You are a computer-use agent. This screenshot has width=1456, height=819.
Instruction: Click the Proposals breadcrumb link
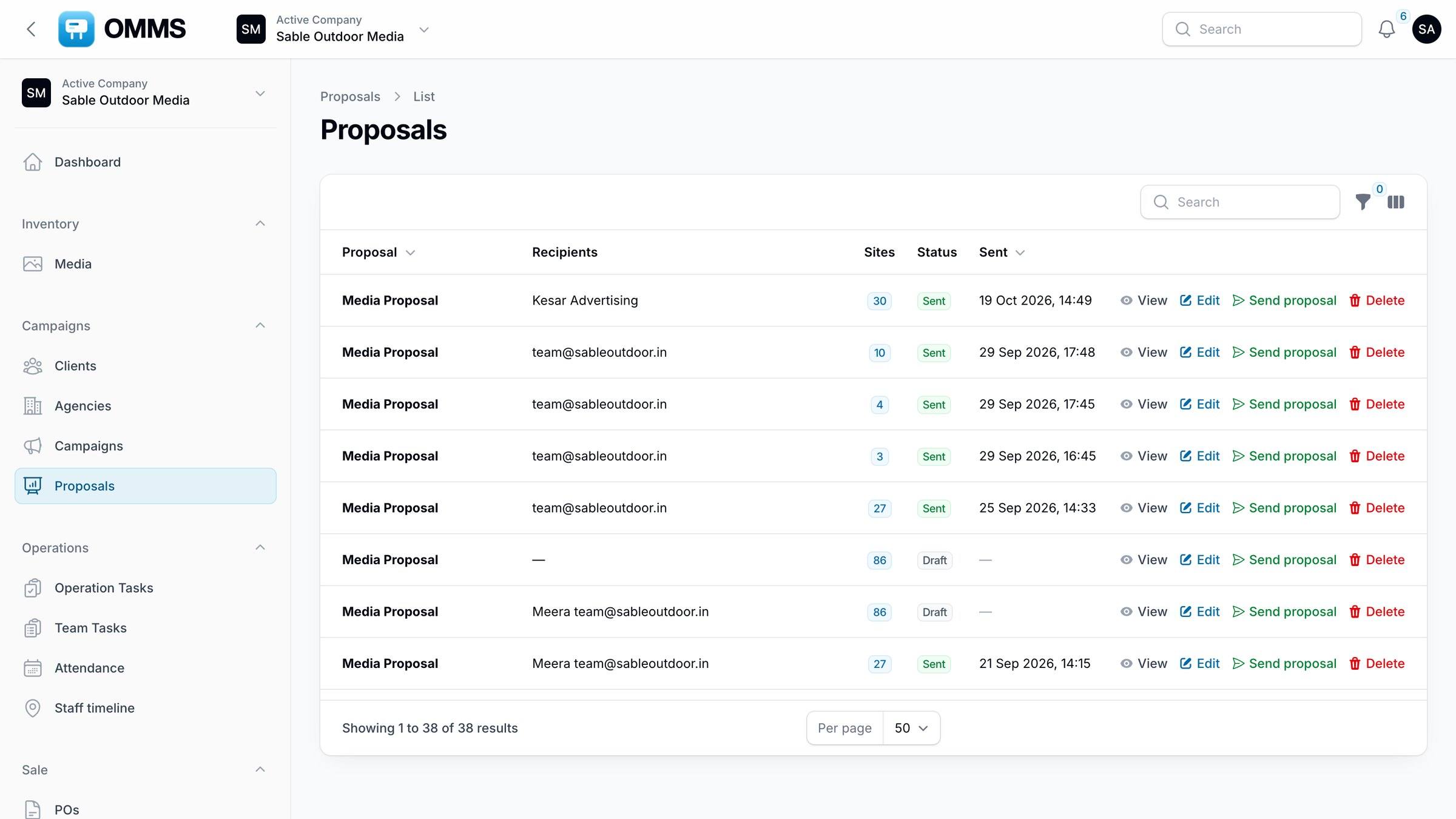pos(350,96)
